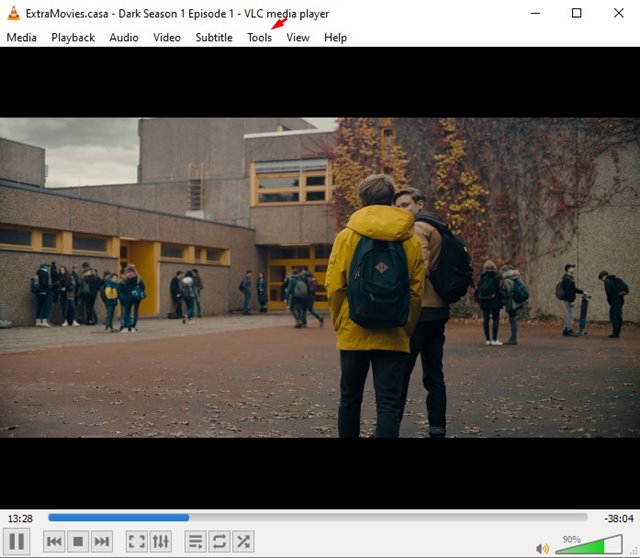Adjust volume slider at 90%
This screenshot has width=640, height=558.
589,545
